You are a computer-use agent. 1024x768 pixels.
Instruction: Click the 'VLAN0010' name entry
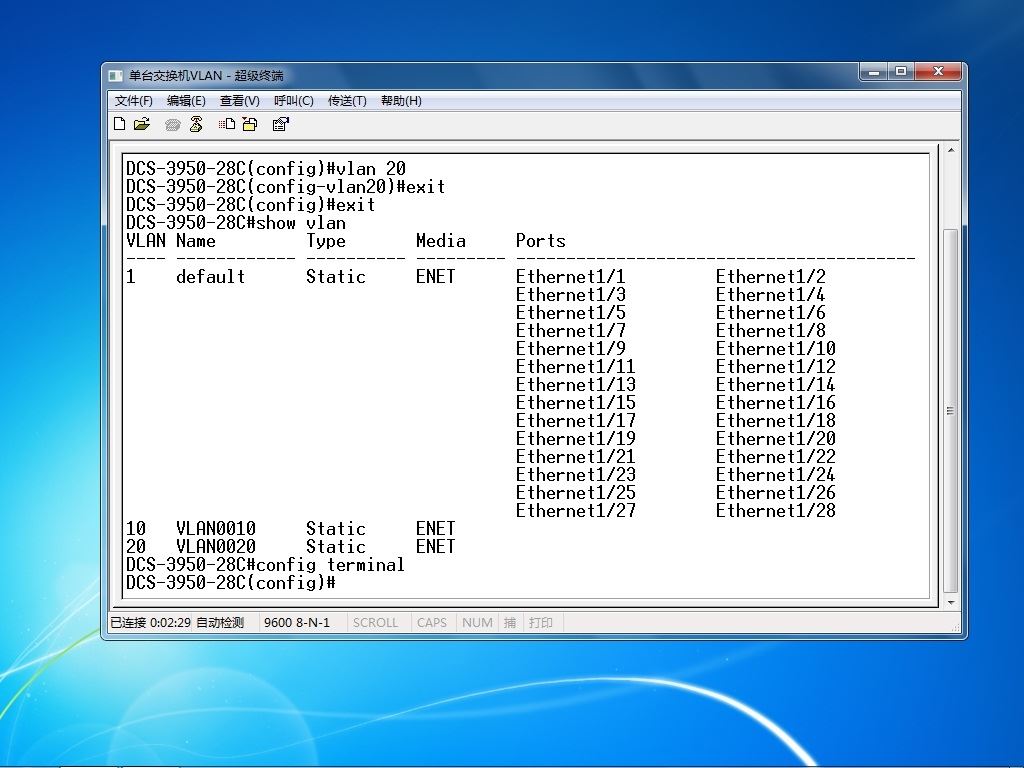(216, 529)
